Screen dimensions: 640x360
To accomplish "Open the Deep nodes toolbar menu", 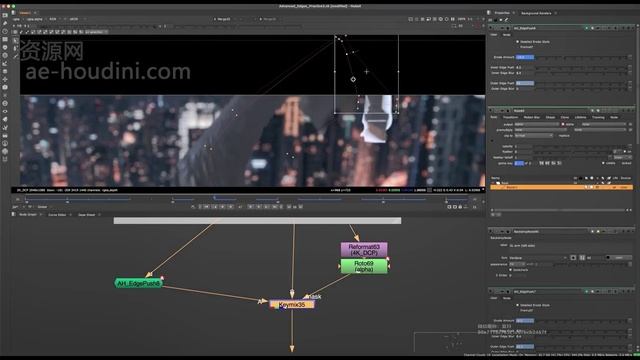I will tap(5, 103).
